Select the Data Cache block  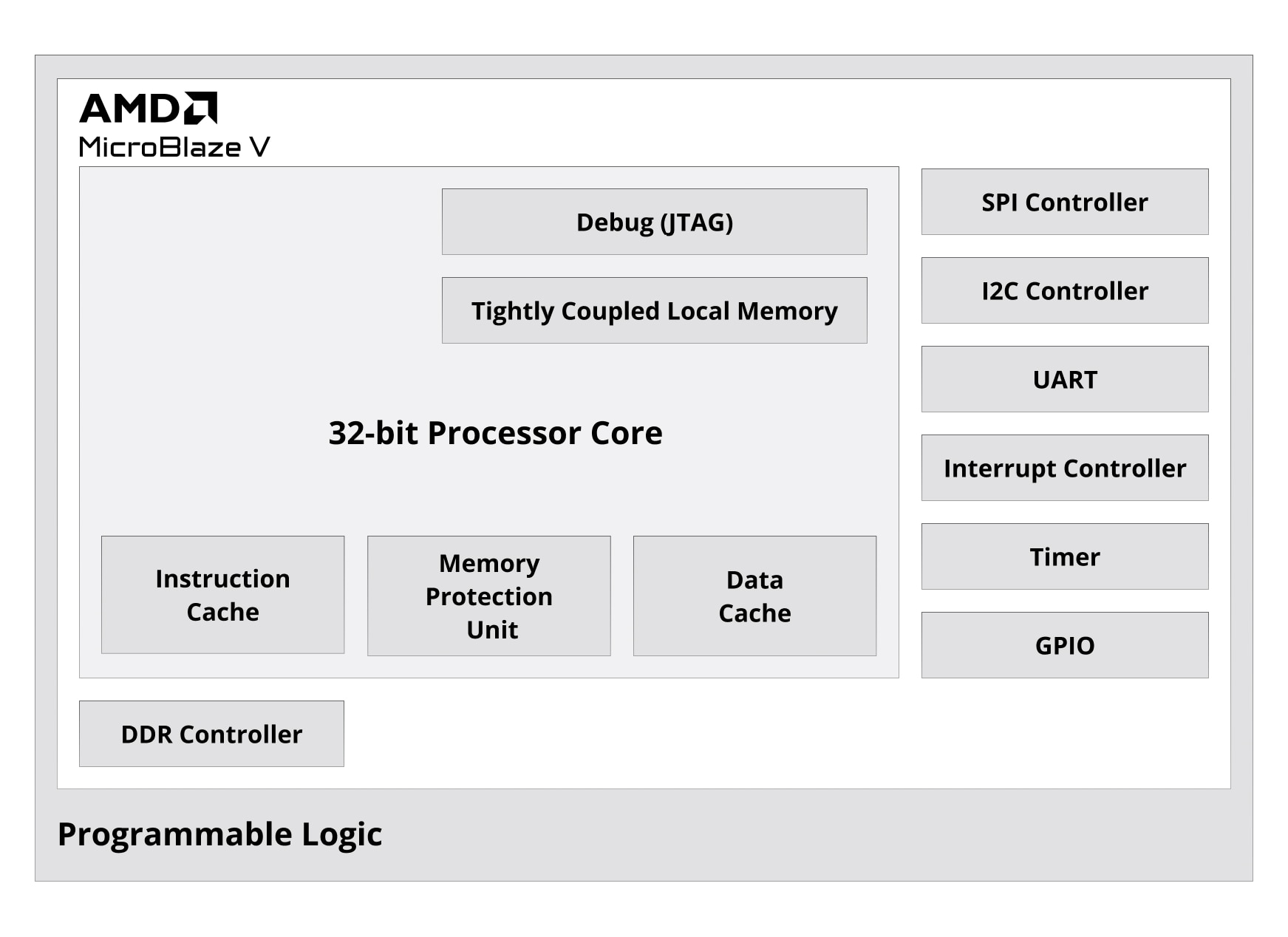tap(754, 596)
